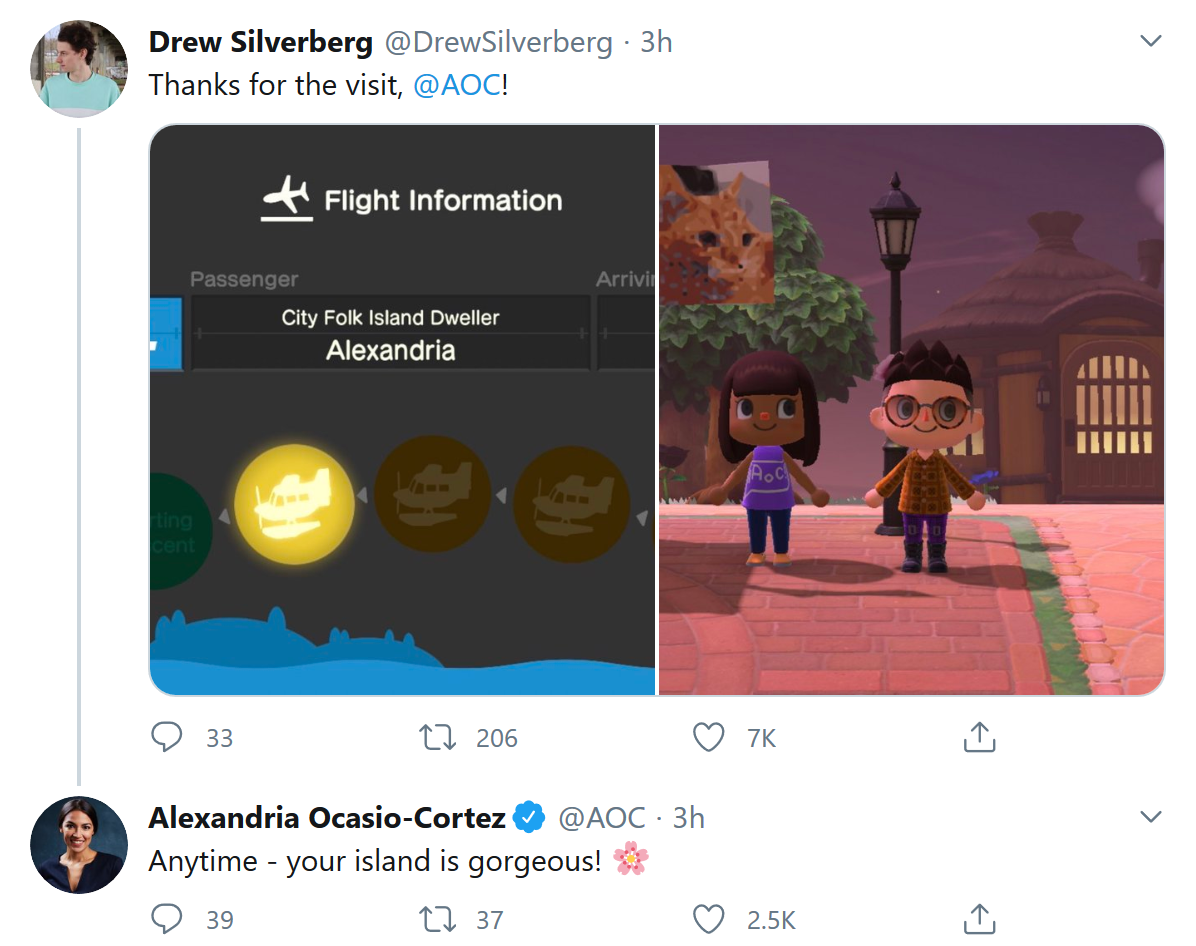Open Alexandria Ocasio-Cortez tweet options chevron
This screenshot has width=1196, height=946.
1150,816
